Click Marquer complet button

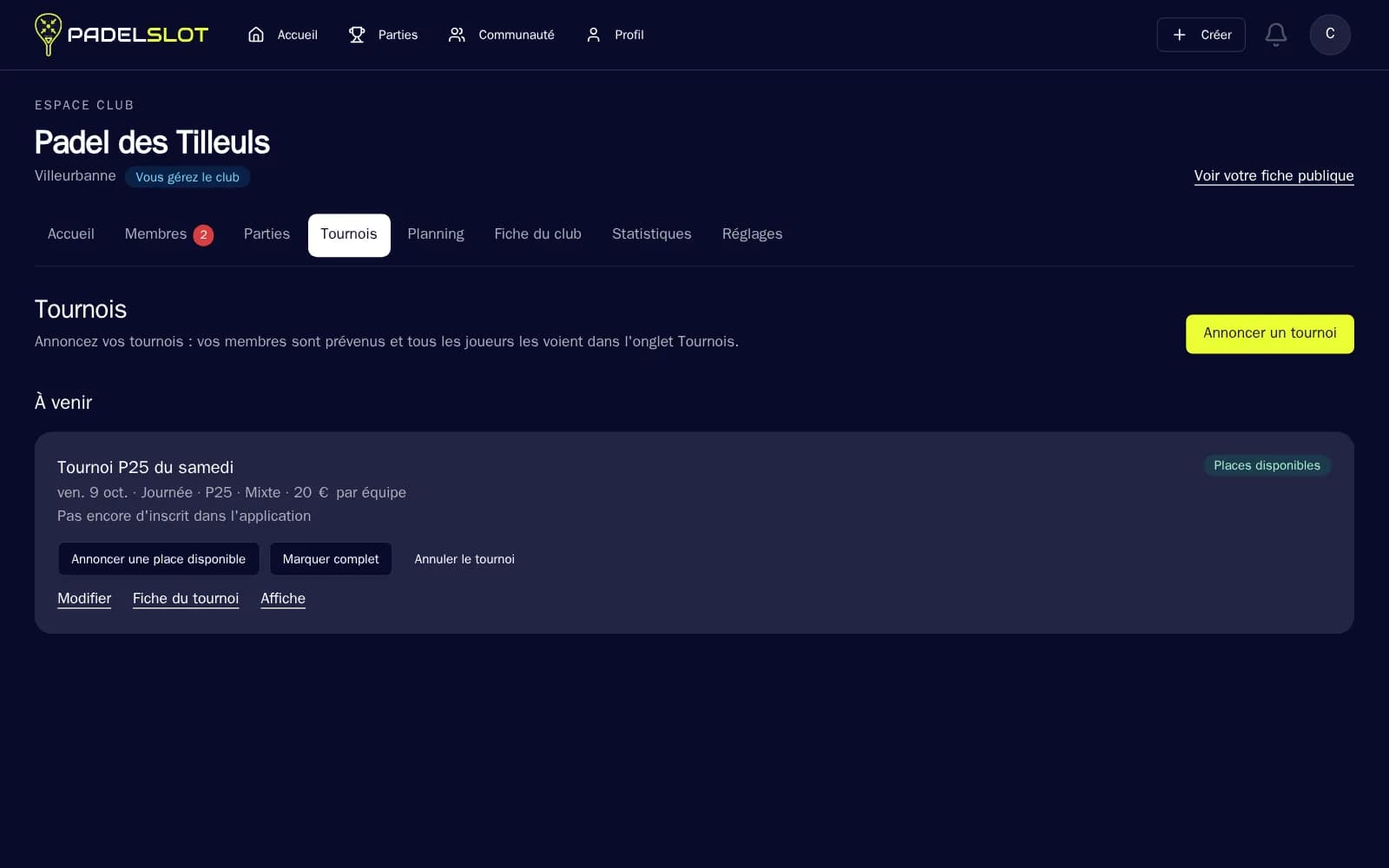click(331, 559)
